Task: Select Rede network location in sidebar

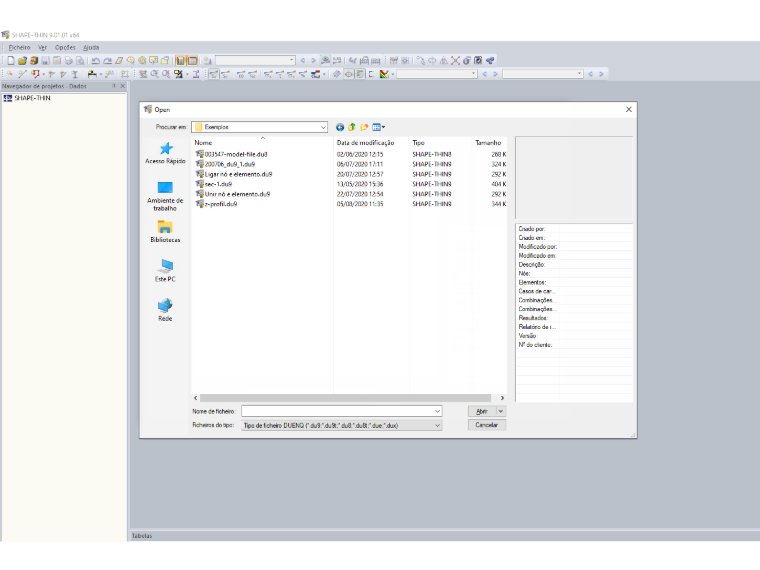Action: click(165, 310)
